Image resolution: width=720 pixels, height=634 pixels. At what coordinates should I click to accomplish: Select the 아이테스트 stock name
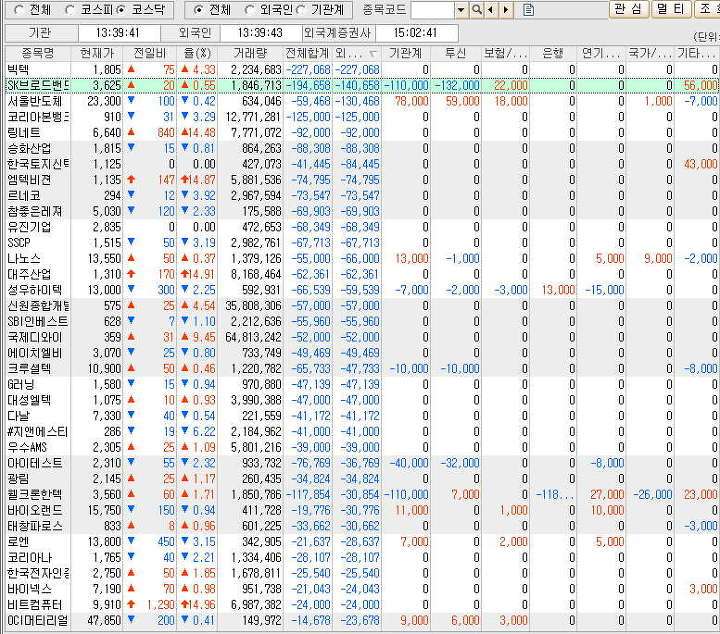point(34,463)
